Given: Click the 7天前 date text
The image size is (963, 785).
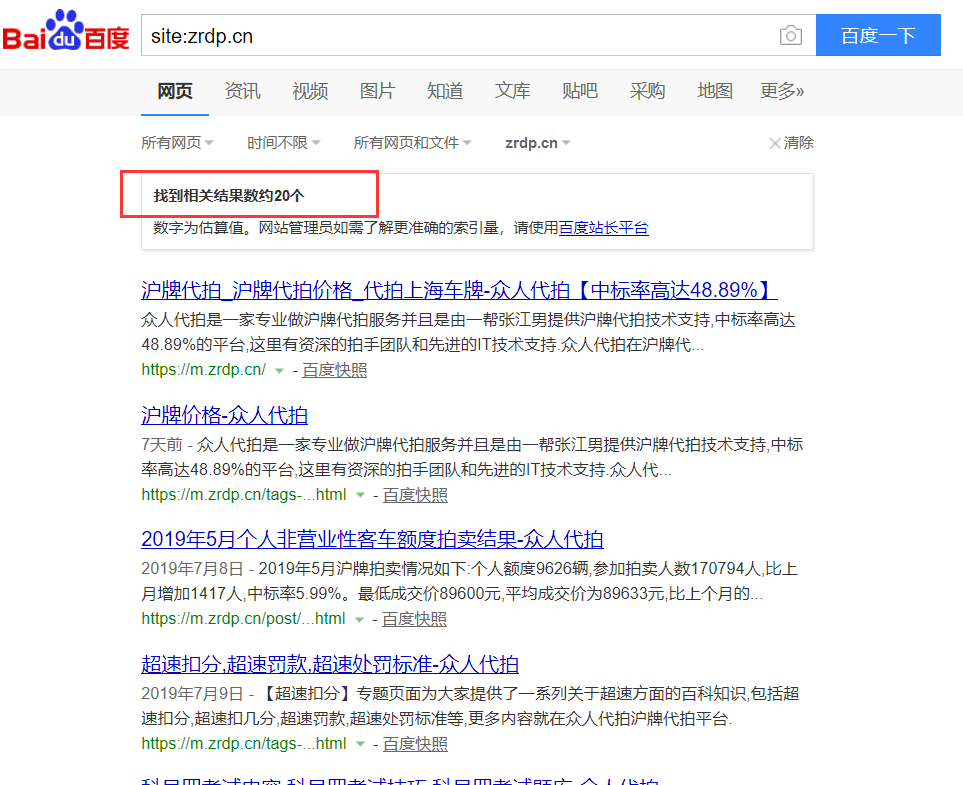Looking at the screenshot, I should [x=162, y=445].
